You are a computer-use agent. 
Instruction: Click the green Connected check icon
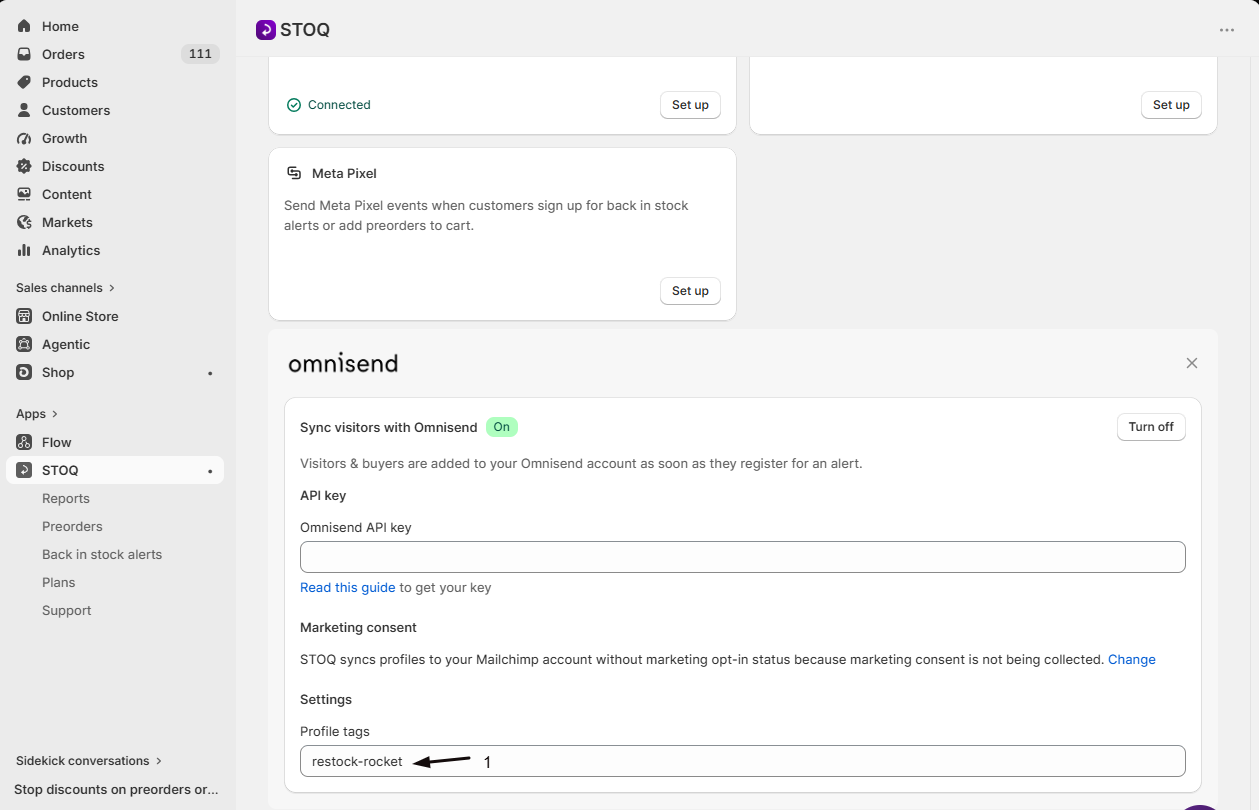pos(294,105)
